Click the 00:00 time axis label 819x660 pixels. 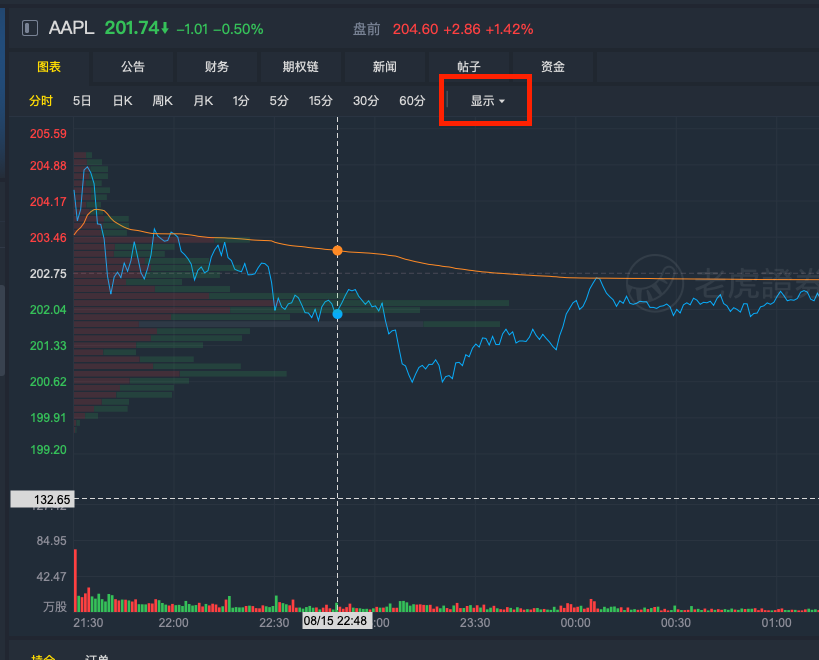point(575,623)
